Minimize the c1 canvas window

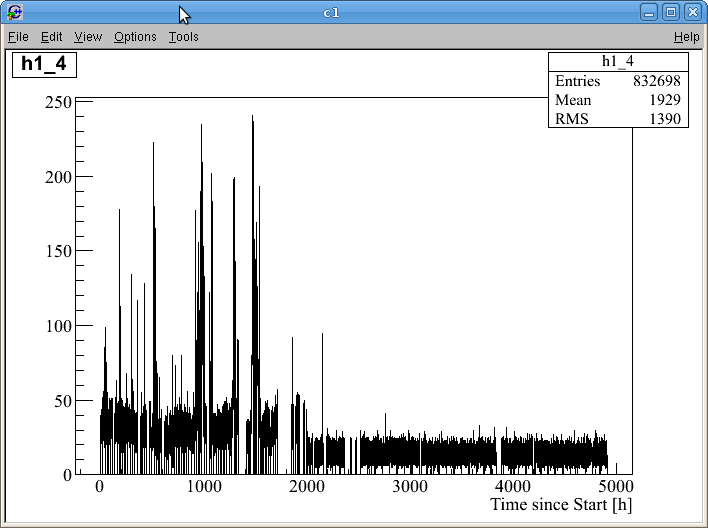(x=649, y=12)
